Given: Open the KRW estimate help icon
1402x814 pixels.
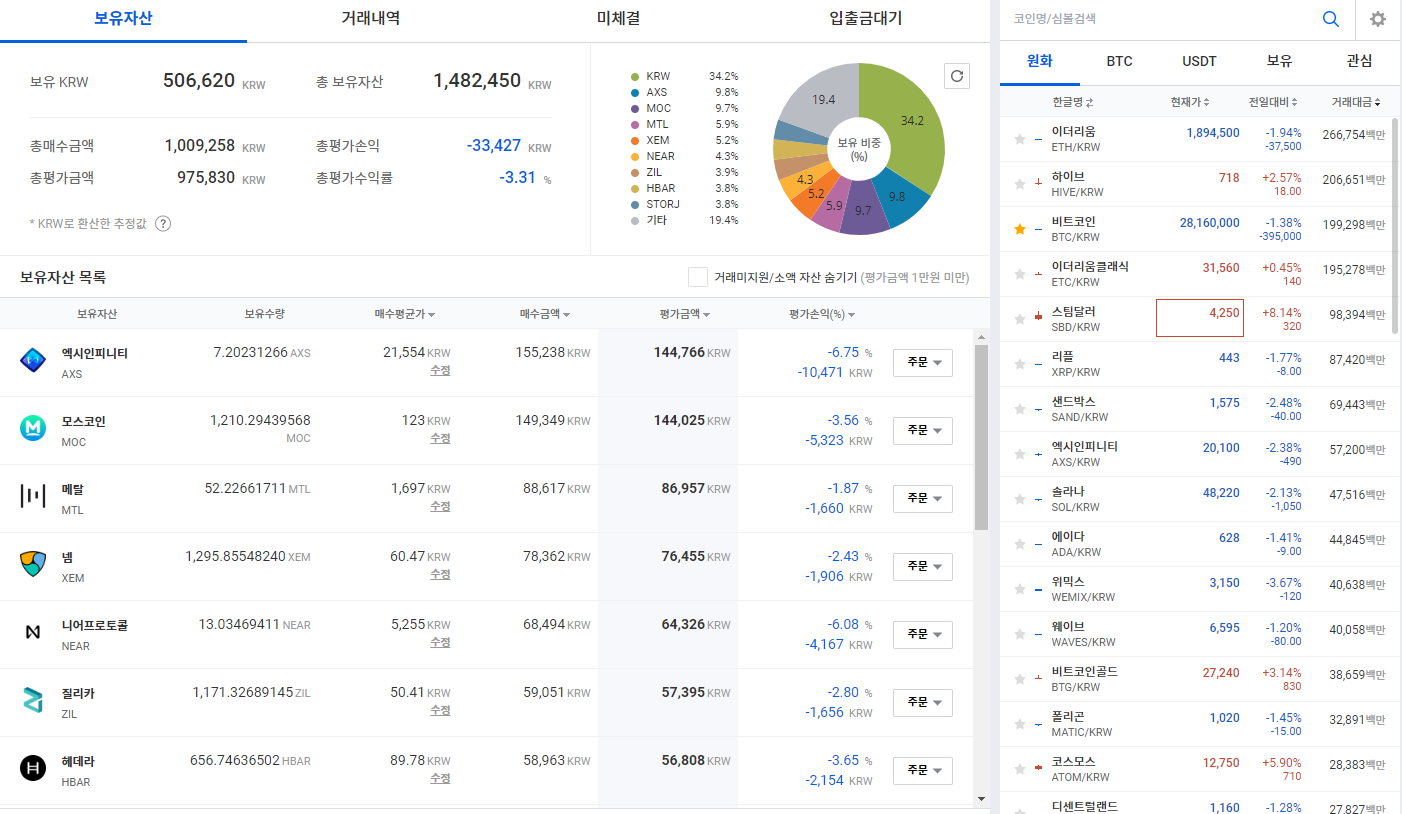Looking at the screenshot, I should [163, 223].
